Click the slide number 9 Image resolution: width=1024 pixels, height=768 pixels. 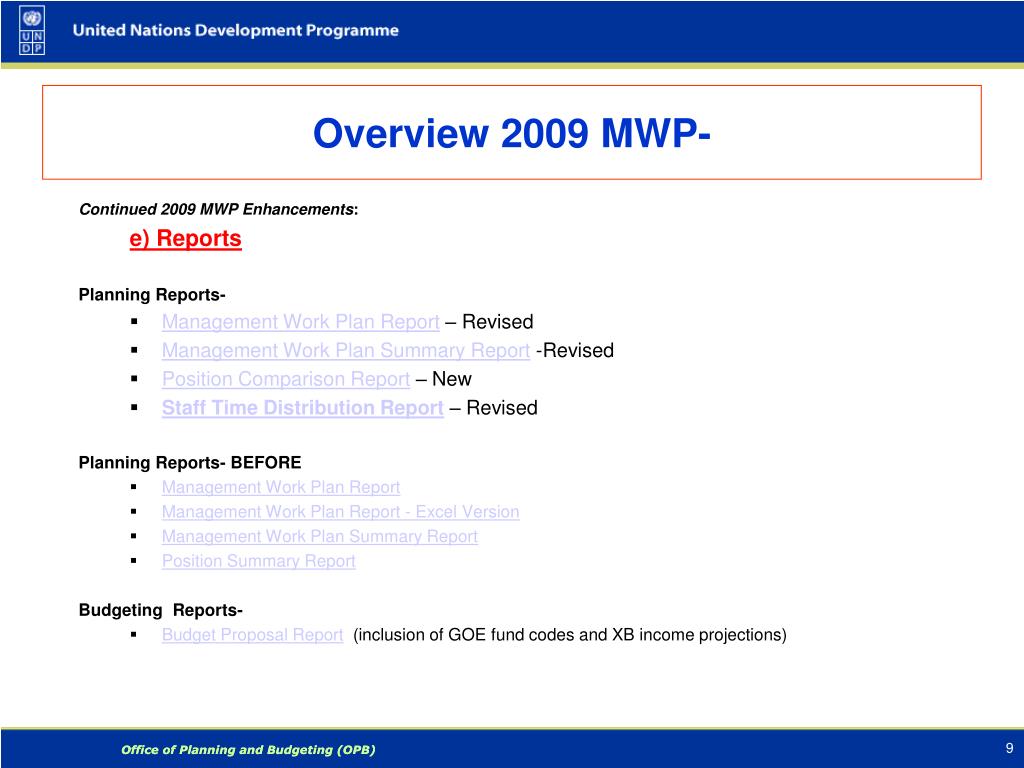[x=1010, y=748]
